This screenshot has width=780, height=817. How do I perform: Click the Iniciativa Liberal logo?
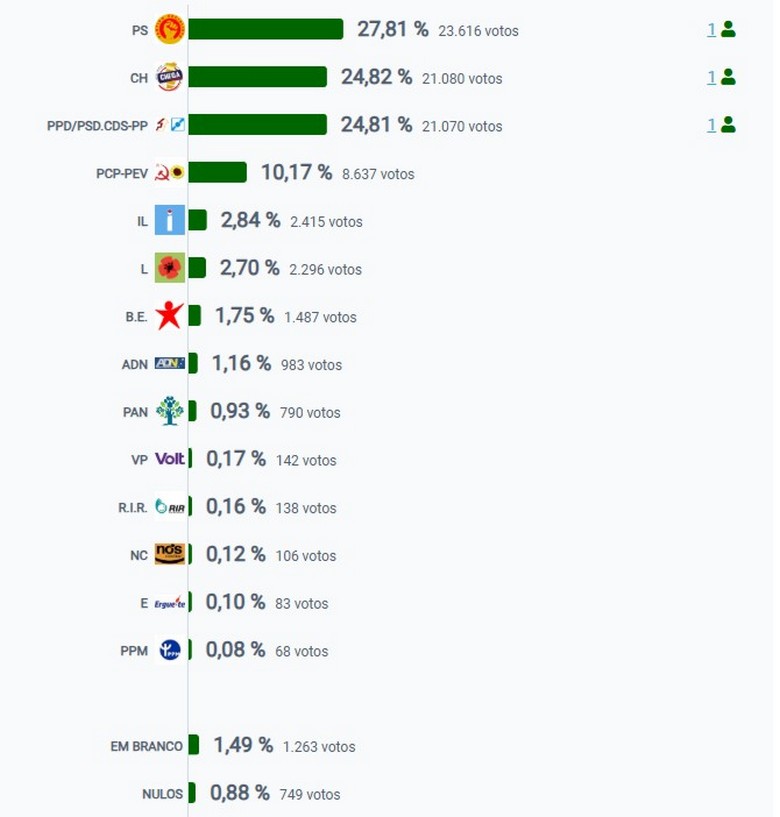[170, 220]
